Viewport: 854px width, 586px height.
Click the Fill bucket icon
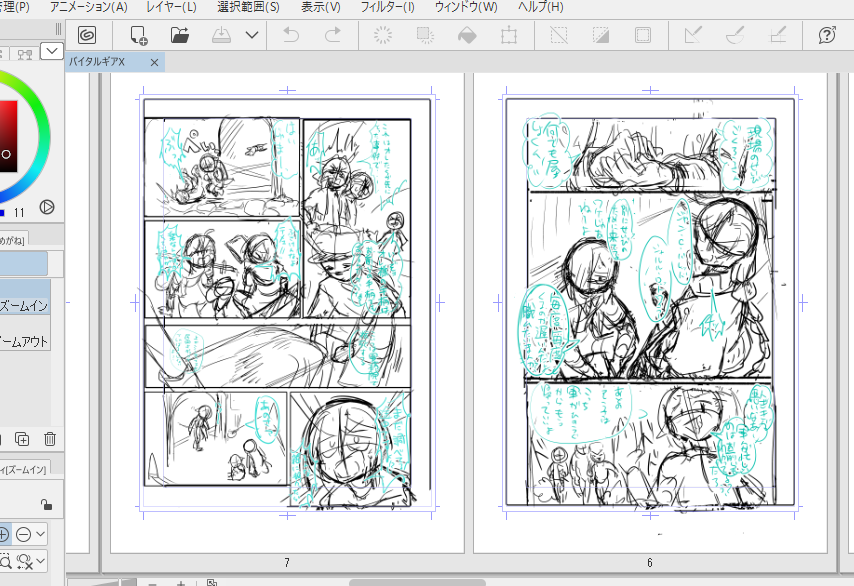467,35
